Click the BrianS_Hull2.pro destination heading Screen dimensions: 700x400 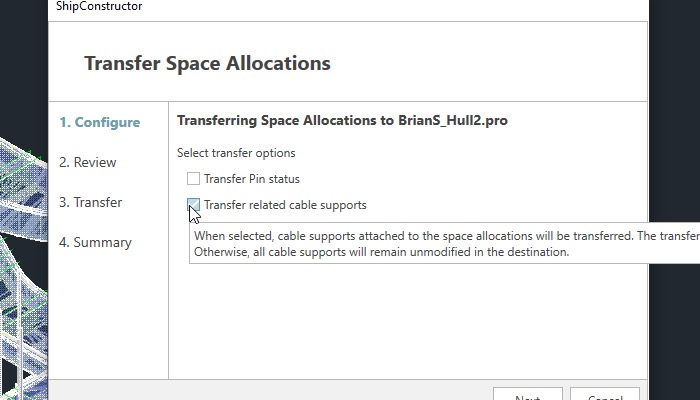[x=342, y=121]
